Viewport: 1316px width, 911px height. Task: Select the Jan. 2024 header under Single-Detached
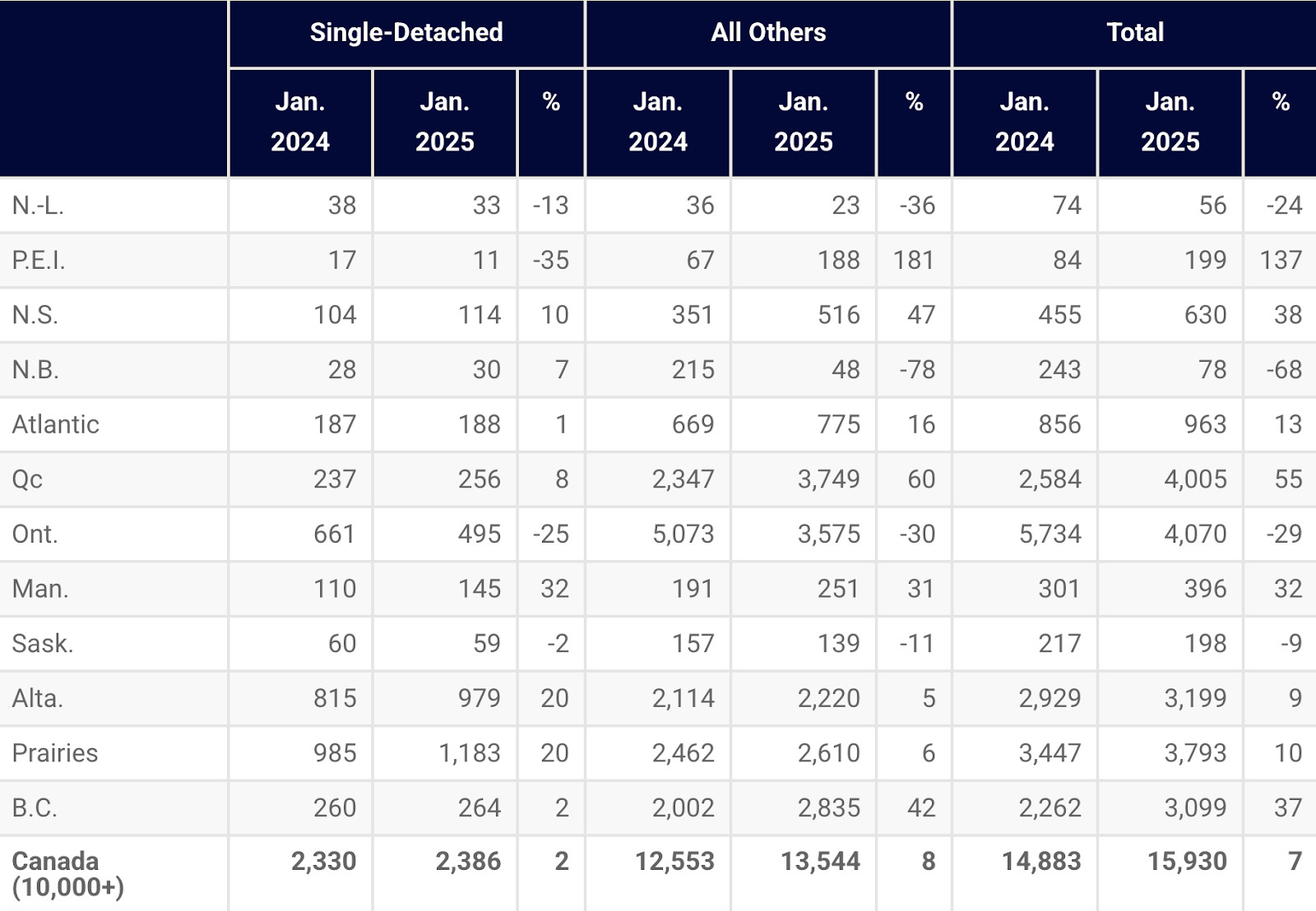tap(300, 122)
